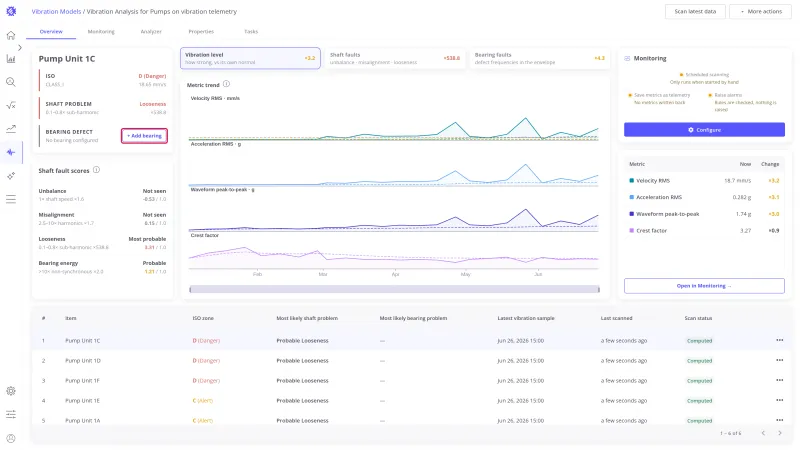Click the Configure monitoring button
The height and width of the screenshot is (450, 800).
coord(704,130)
